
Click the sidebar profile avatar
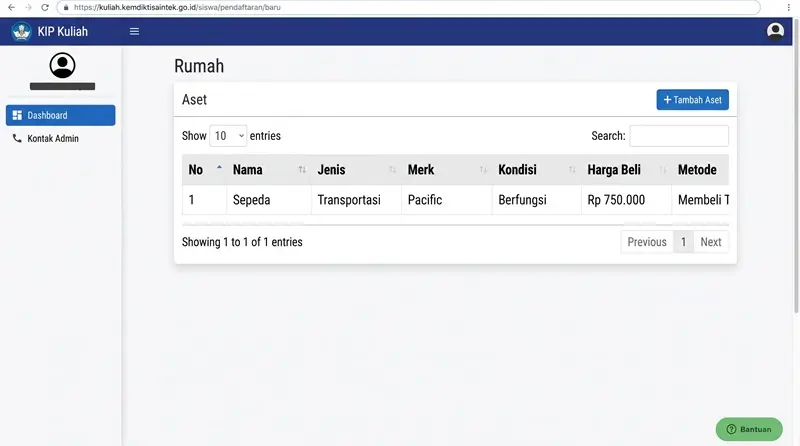pyautogui.click(x=62, y=65)
